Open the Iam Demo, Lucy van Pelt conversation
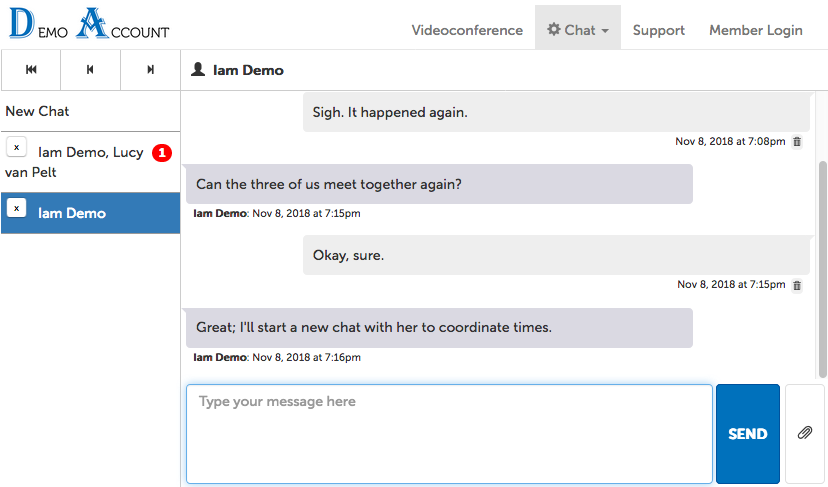The height and width of the screenshot is (487, 828). (90, 153)
